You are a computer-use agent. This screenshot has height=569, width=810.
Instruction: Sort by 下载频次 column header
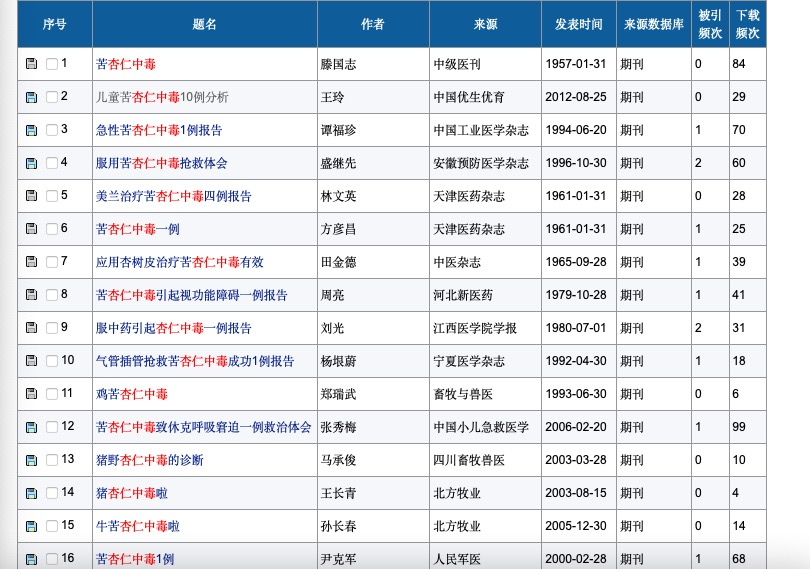[747, 24]
